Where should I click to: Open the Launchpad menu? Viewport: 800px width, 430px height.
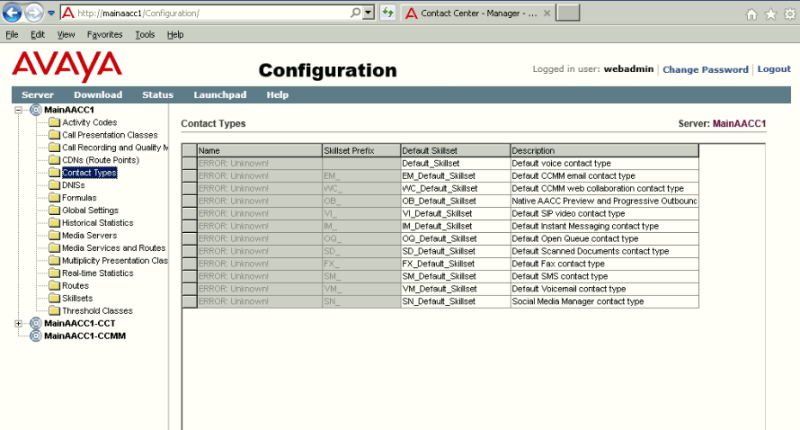[x=220, y=95]
